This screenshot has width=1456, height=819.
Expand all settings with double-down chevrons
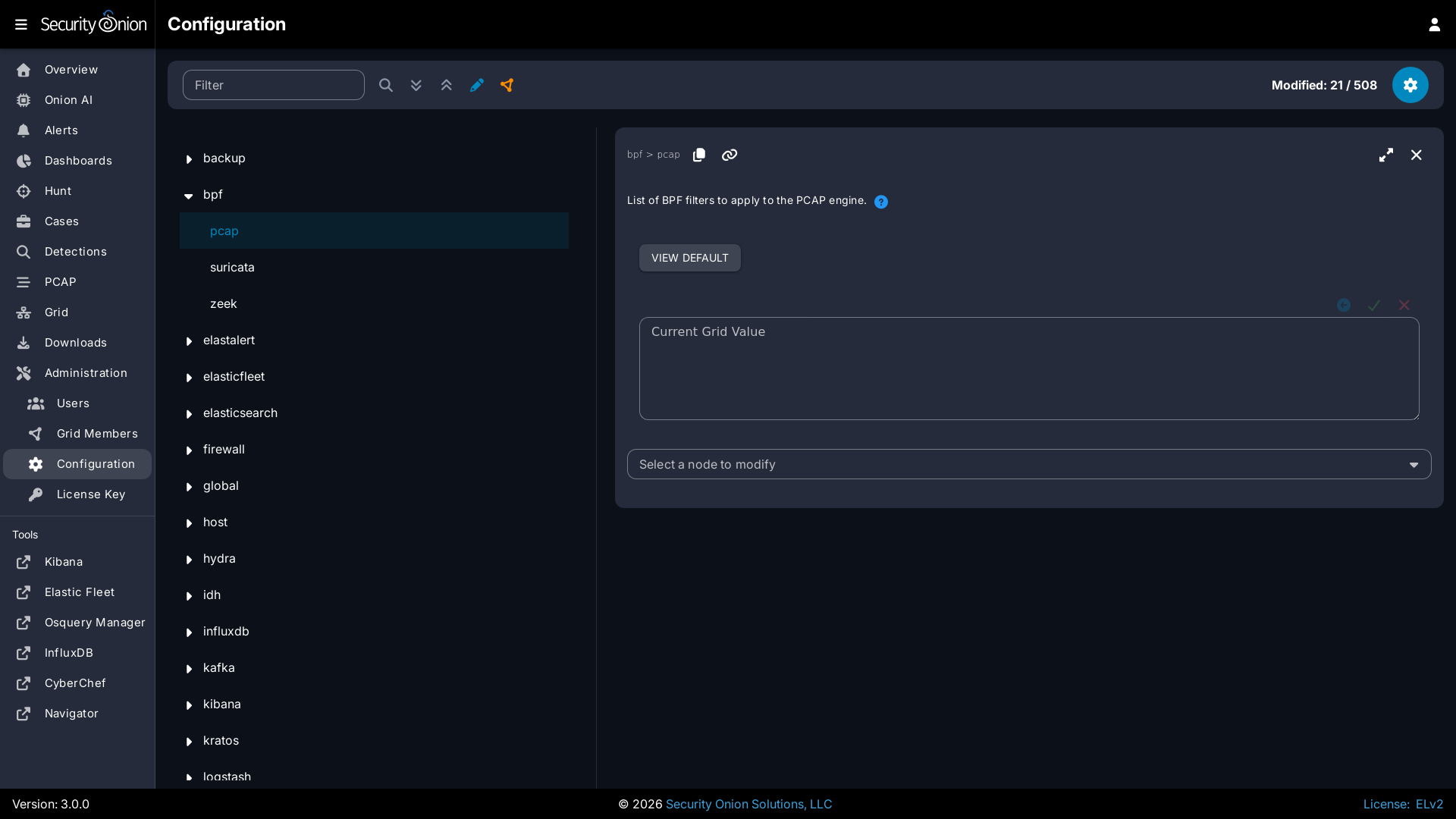pyautogui.click(x=416, y=85)
